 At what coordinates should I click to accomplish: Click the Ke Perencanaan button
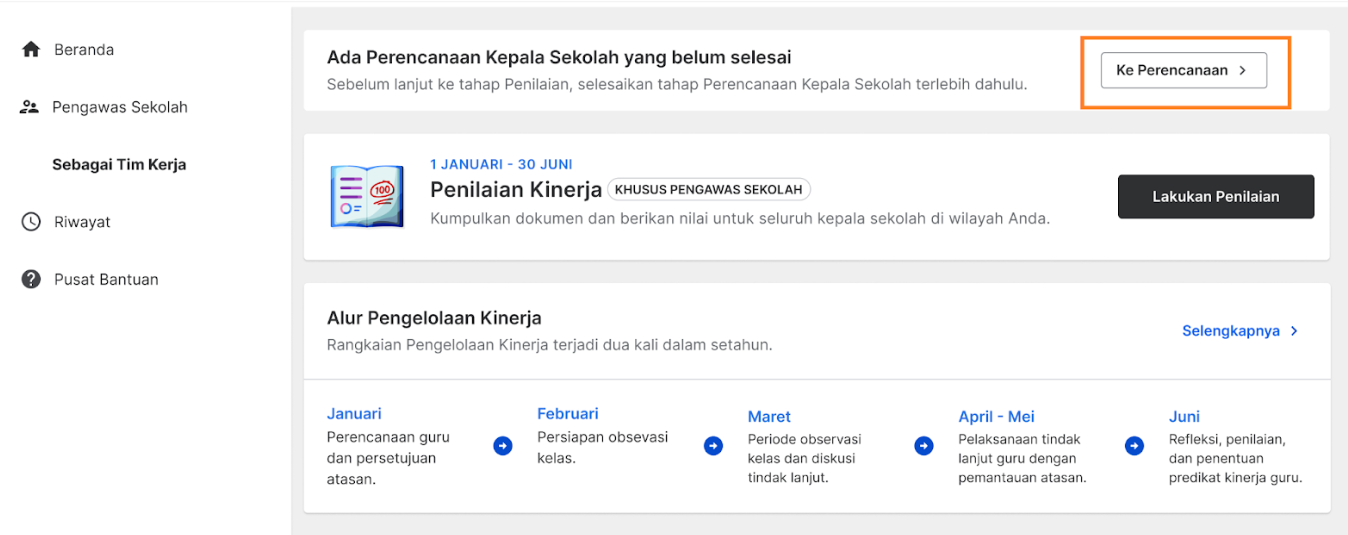(1184, 71)
